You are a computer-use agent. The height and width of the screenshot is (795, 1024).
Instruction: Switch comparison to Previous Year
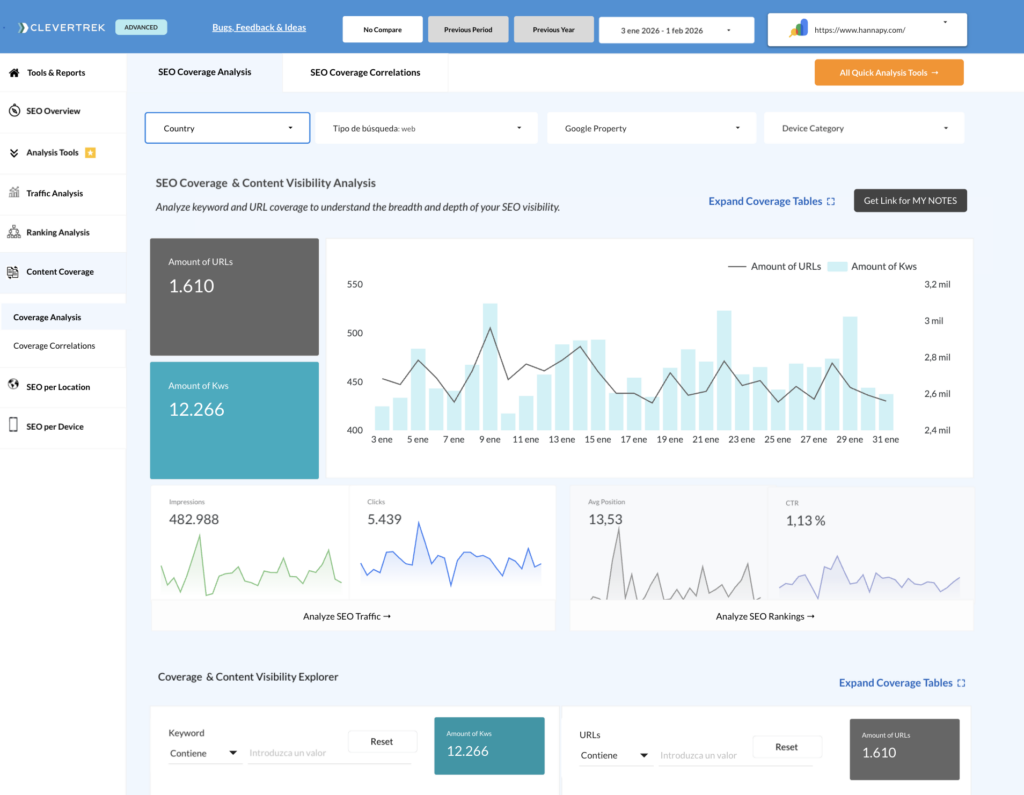553,30
